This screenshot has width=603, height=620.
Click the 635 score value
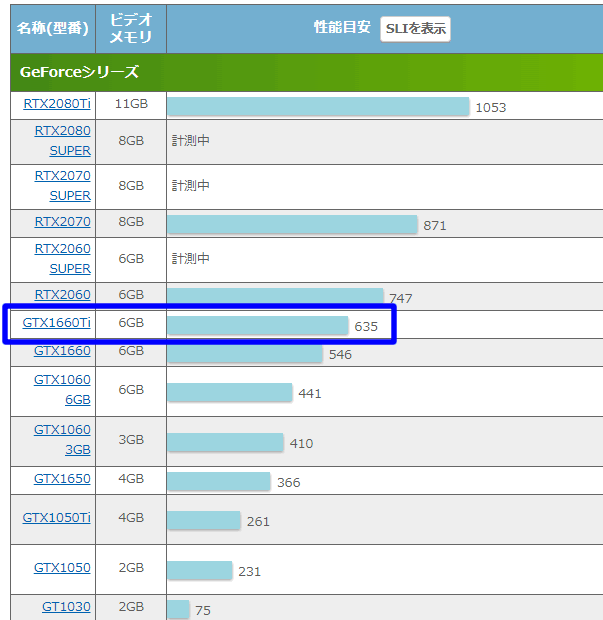coord(366,327)
